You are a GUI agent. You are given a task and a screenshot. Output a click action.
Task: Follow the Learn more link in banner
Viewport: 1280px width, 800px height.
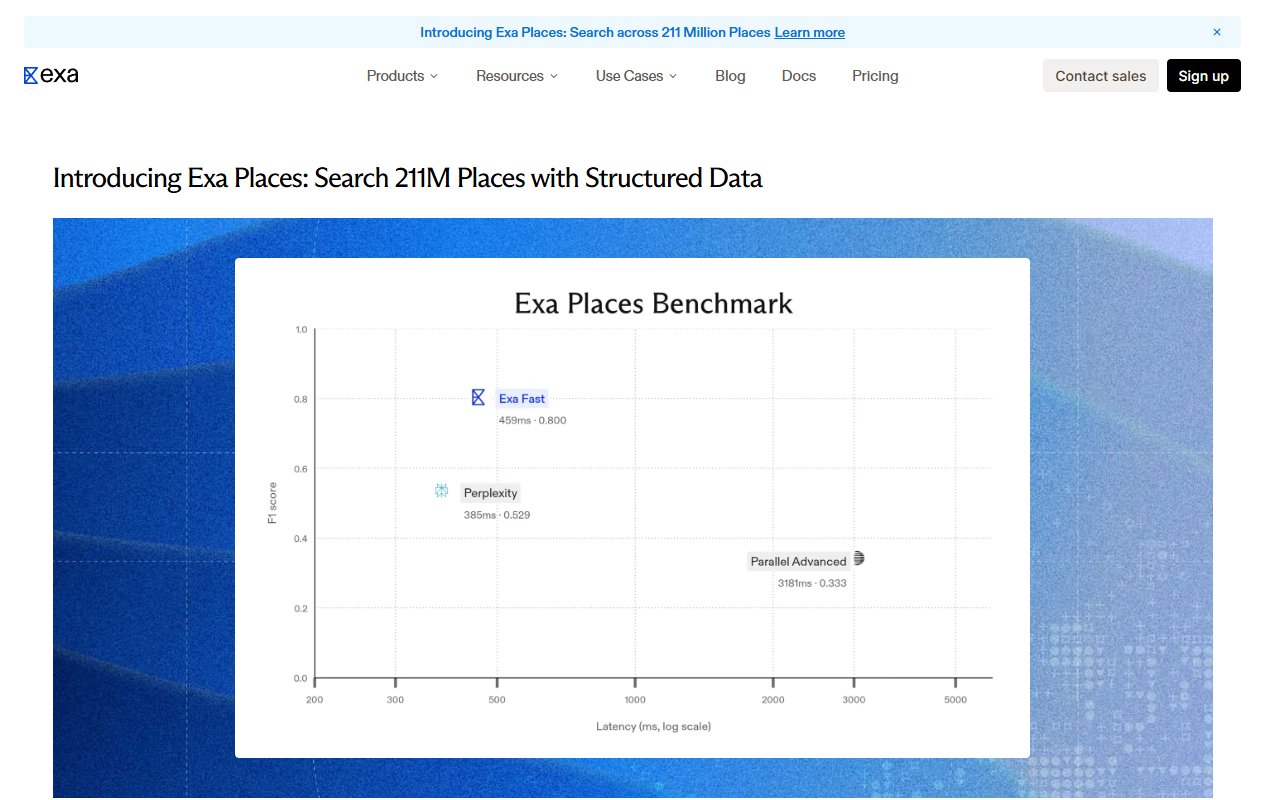point(810,32)
